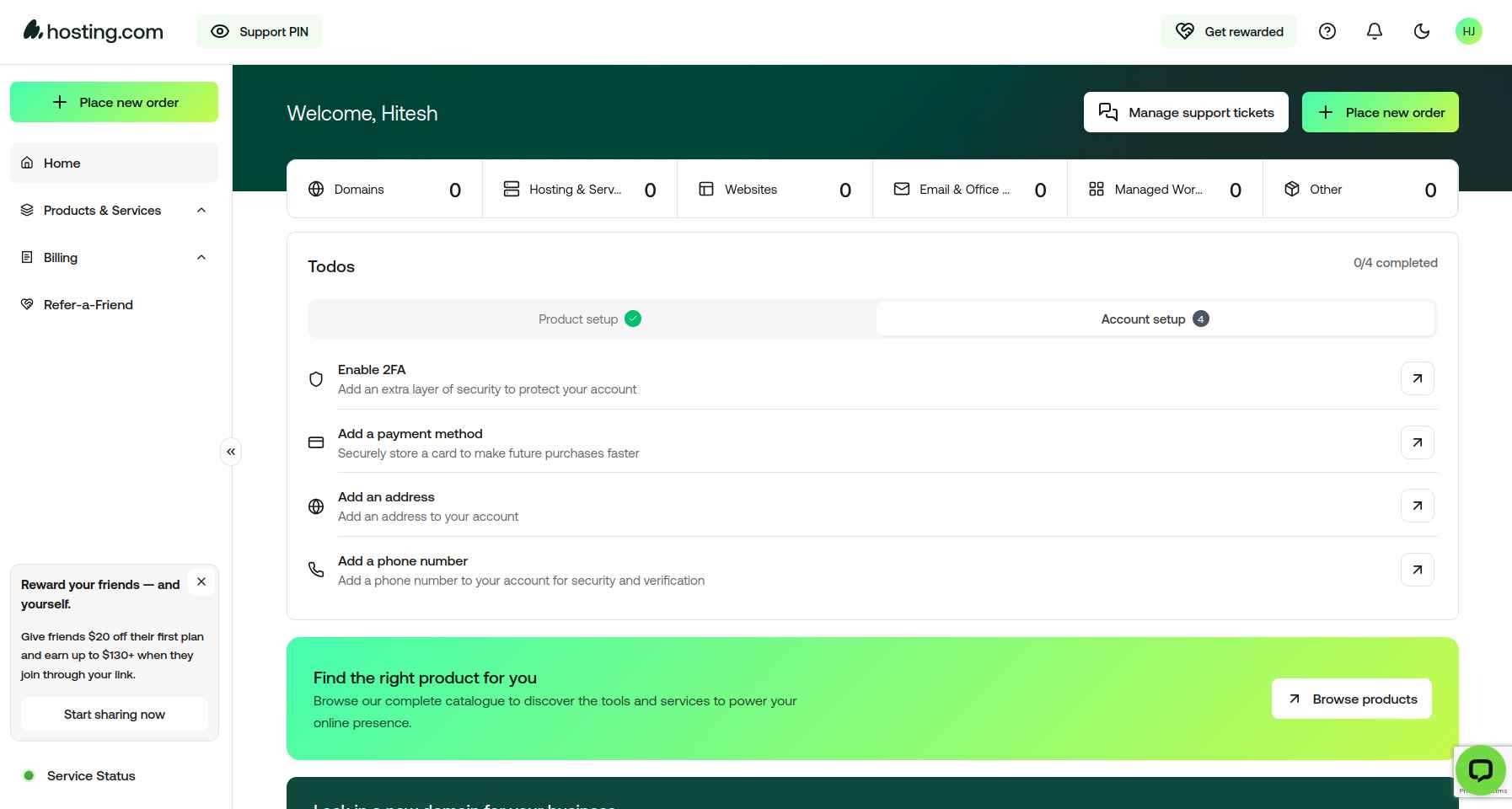Screen dimensions: 1512x809
Task: Toggle dark mode with the moon icon
Action: coord(1421,31)
